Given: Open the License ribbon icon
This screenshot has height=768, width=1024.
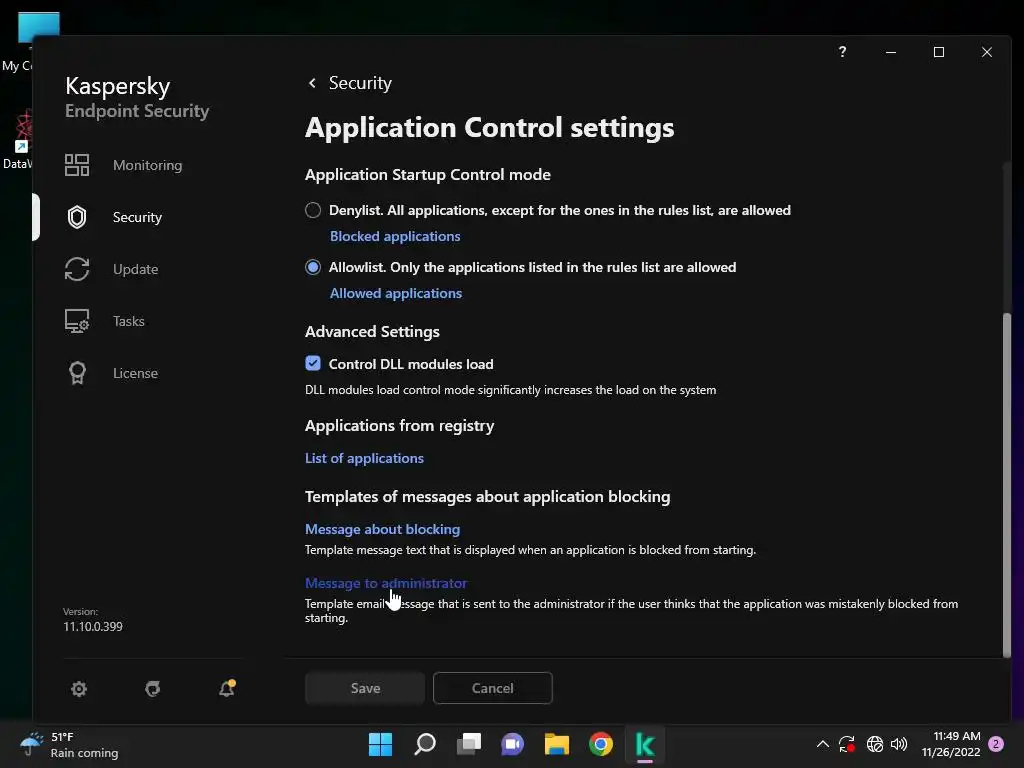Looking at the screenshot, I should pos(77,373).
